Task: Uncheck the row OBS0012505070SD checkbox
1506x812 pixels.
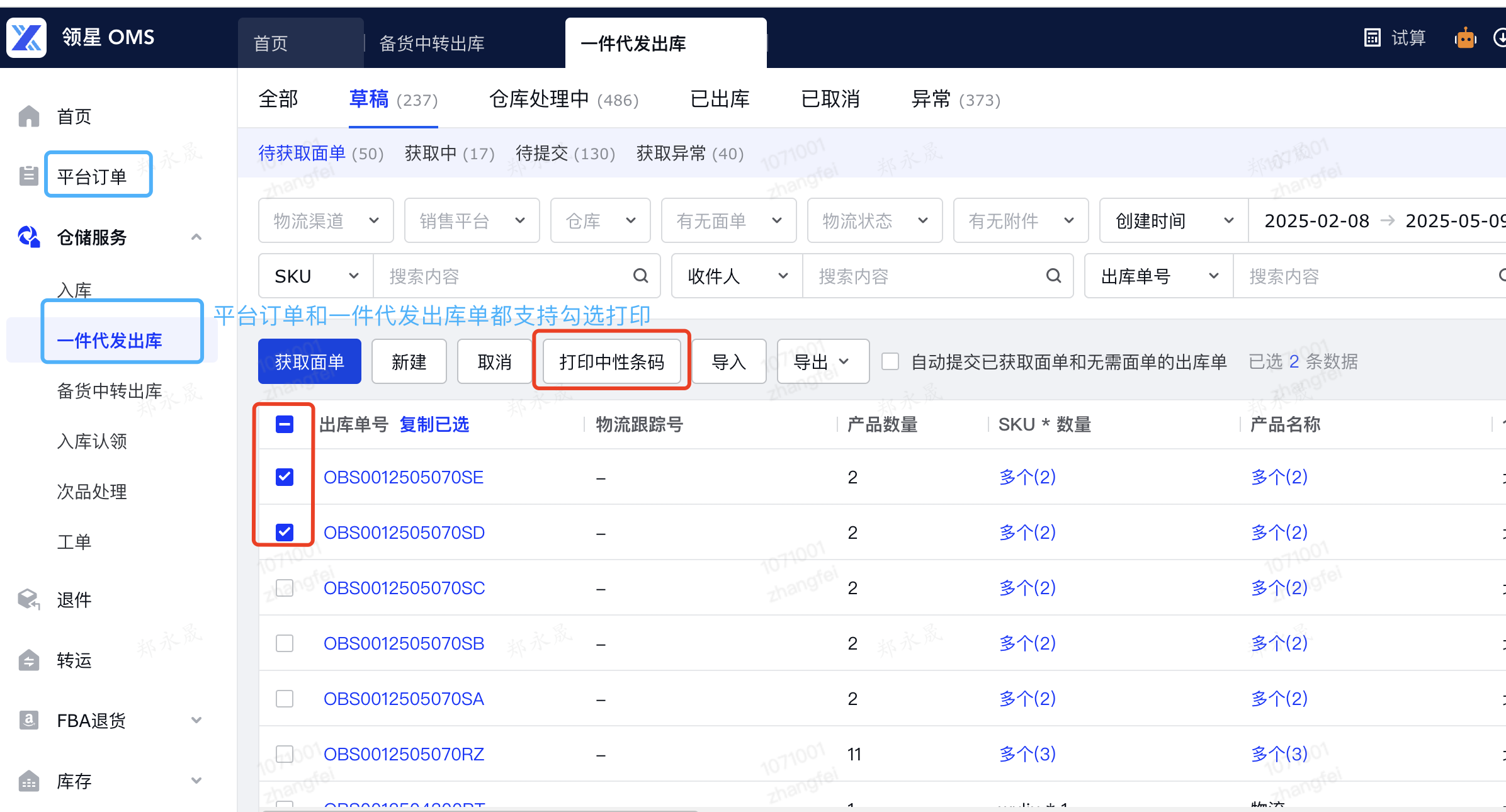Action: click(285, 532)
